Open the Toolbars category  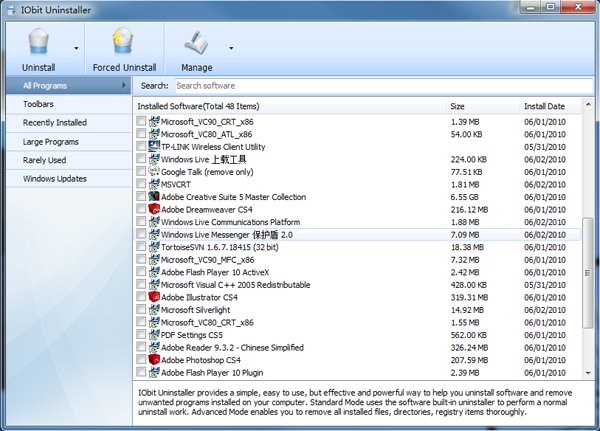pos(68,104)
